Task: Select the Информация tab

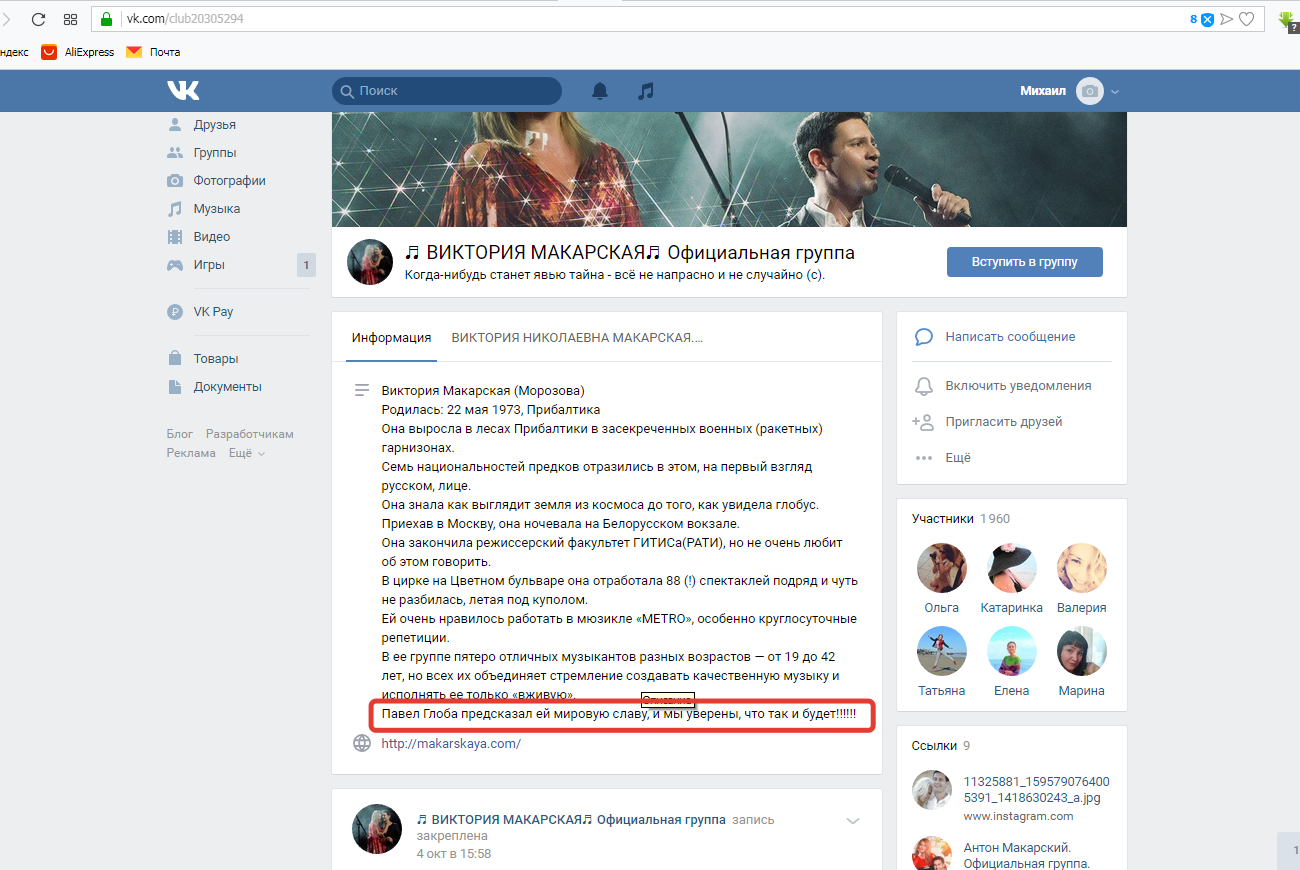Action: [391, 337]
